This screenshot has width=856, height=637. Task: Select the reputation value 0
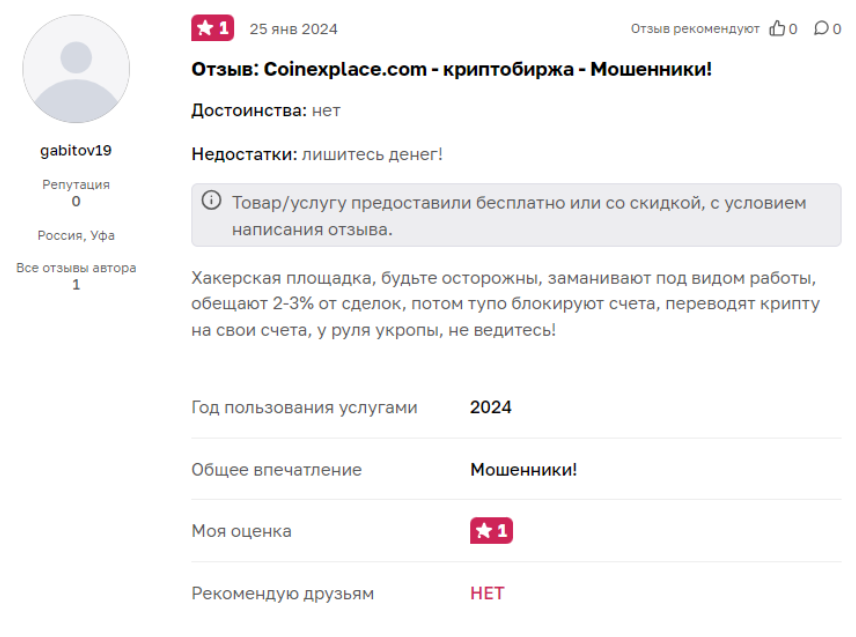pos(75,201)
